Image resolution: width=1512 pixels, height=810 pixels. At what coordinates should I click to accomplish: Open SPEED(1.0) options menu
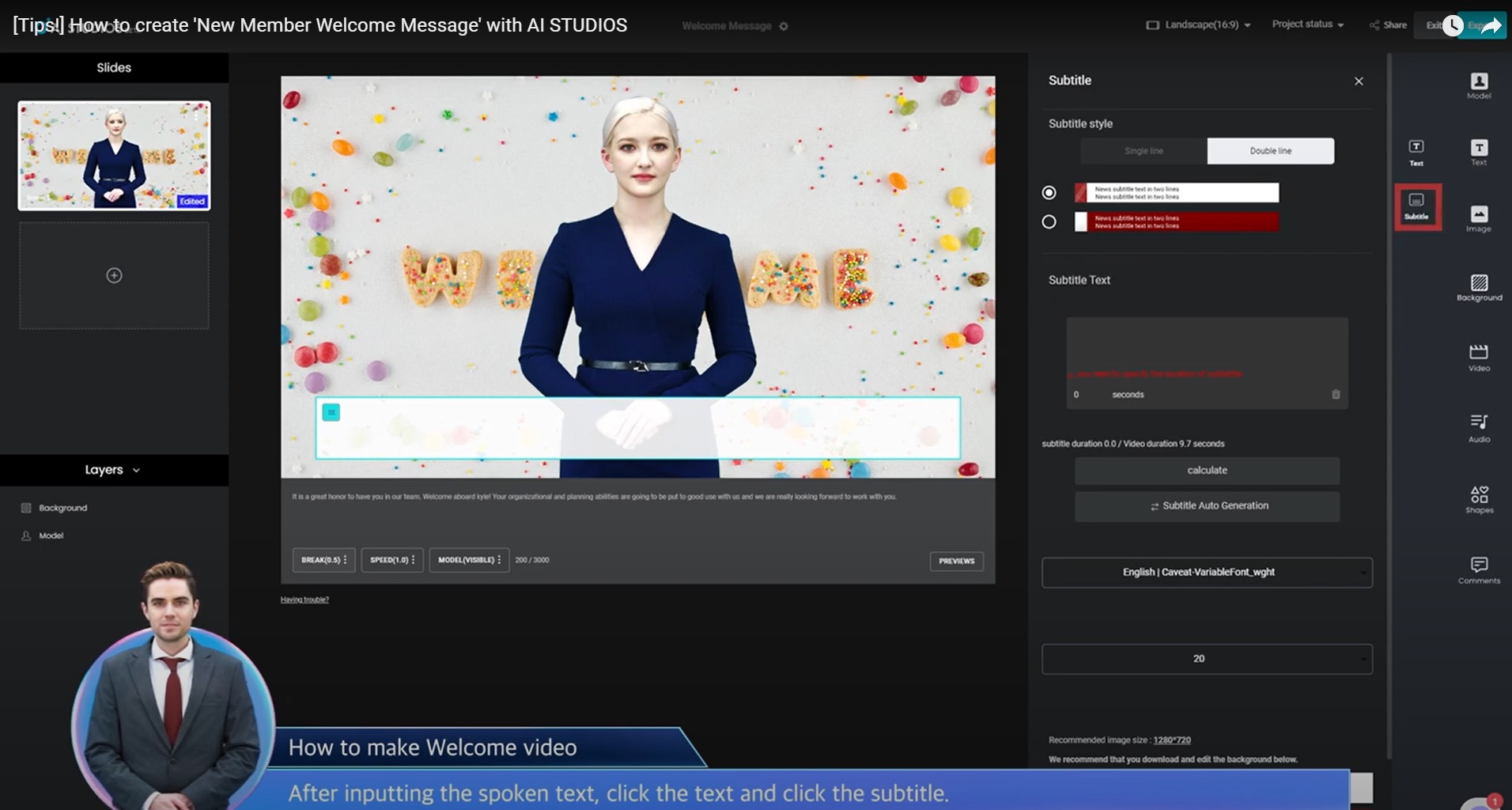point(392,560)
